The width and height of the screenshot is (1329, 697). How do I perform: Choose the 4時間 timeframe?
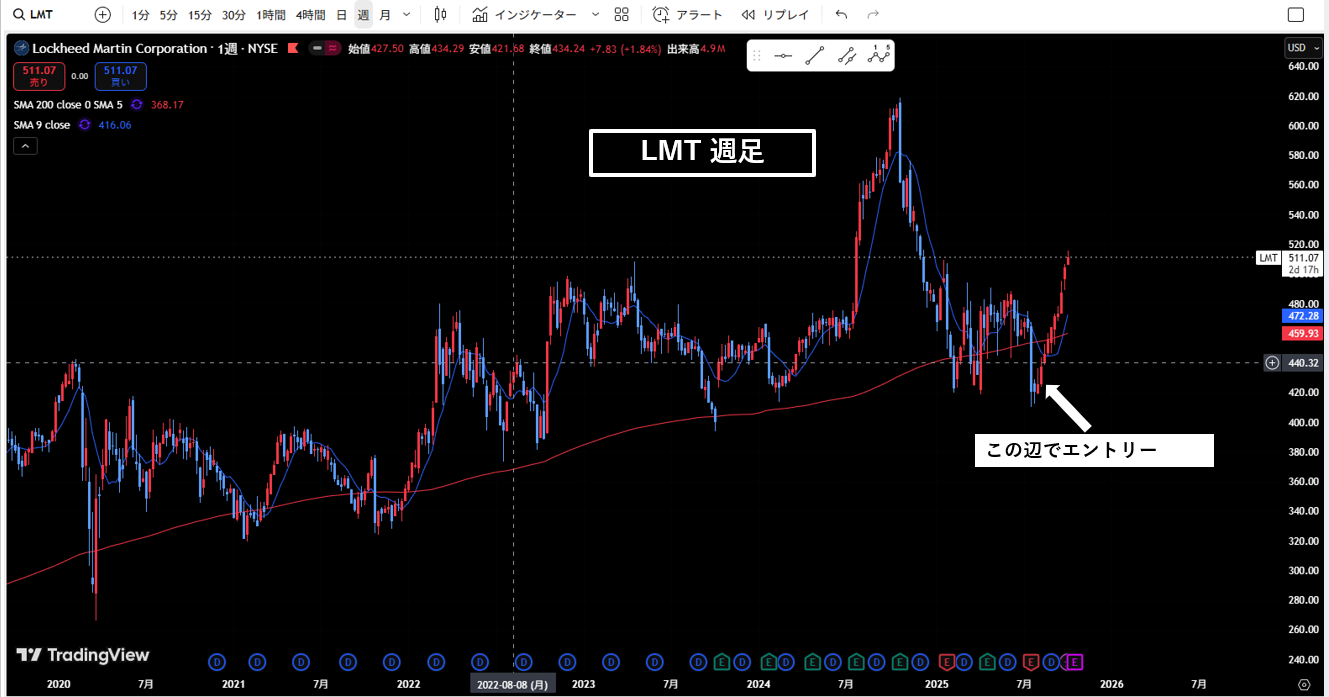pyautogui.click(x=310, y=15)
